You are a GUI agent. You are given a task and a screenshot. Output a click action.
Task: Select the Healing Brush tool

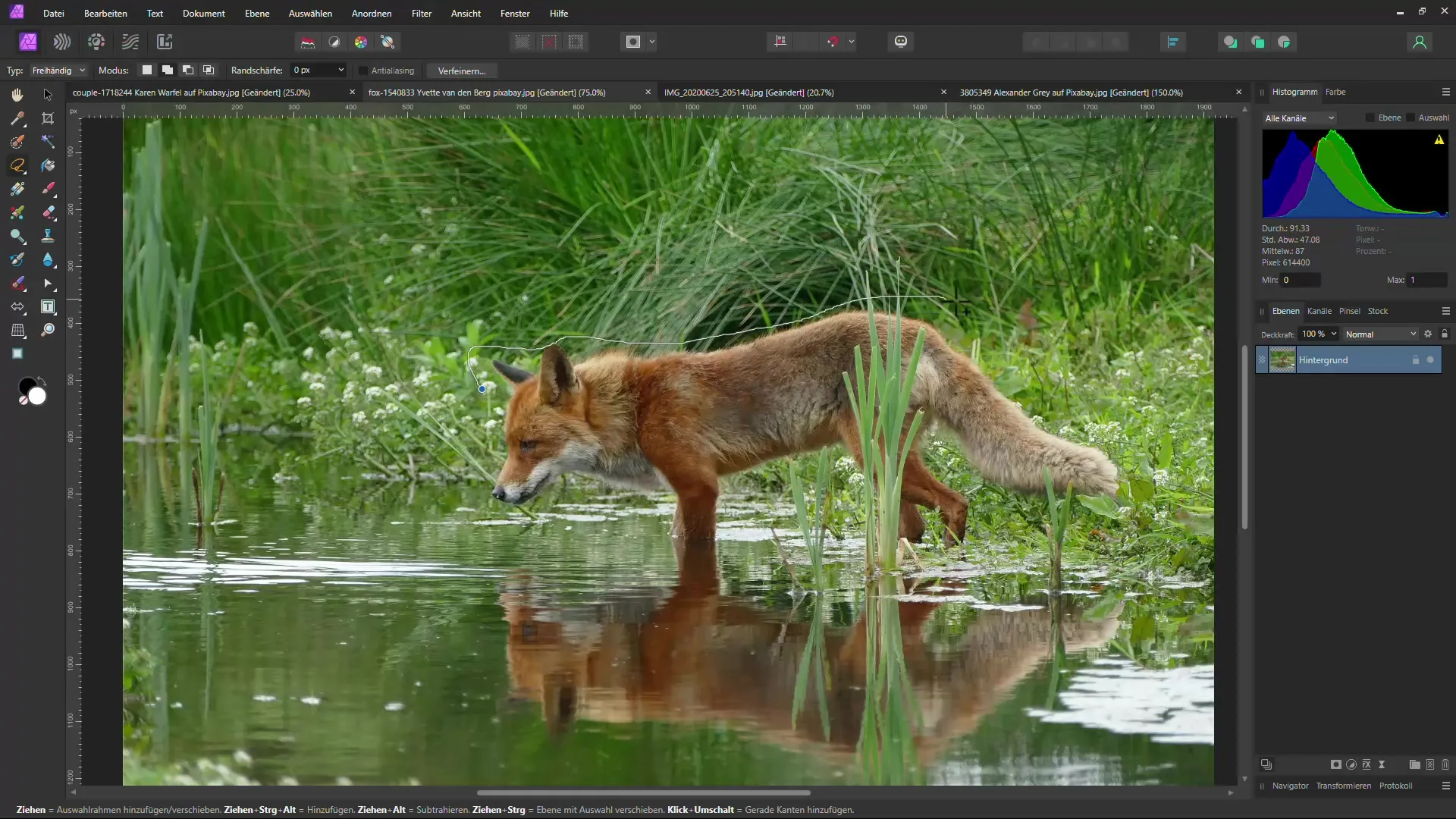17,283
